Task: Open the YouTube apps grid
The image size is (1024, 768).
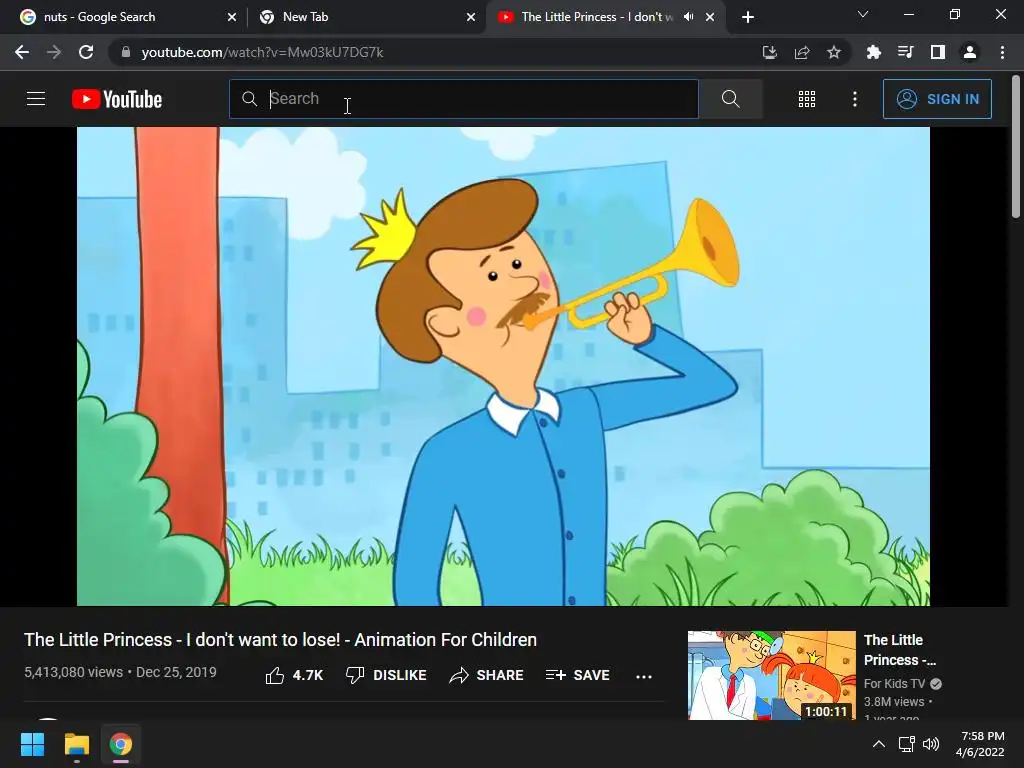Action: pos(807,99)
